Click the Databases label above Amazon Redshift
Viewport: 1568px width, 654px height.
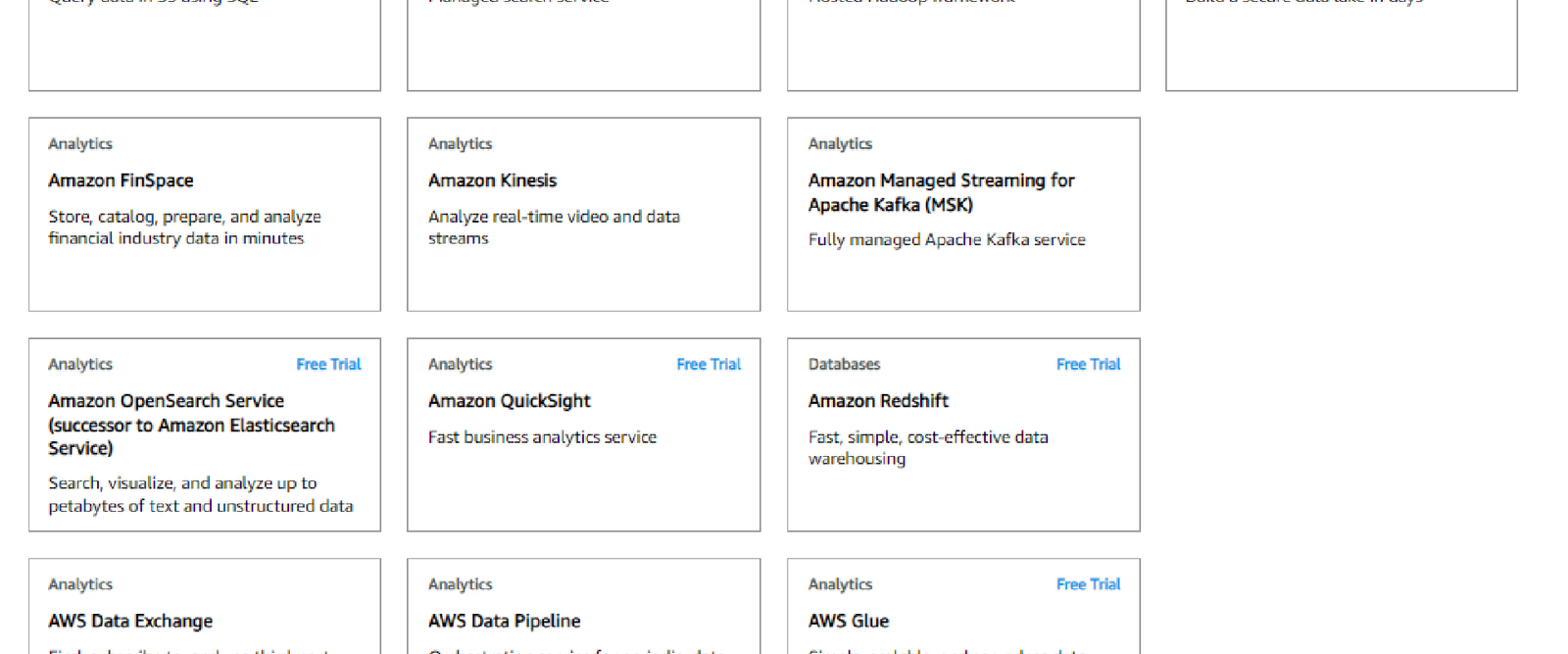(x=844, y=364)
